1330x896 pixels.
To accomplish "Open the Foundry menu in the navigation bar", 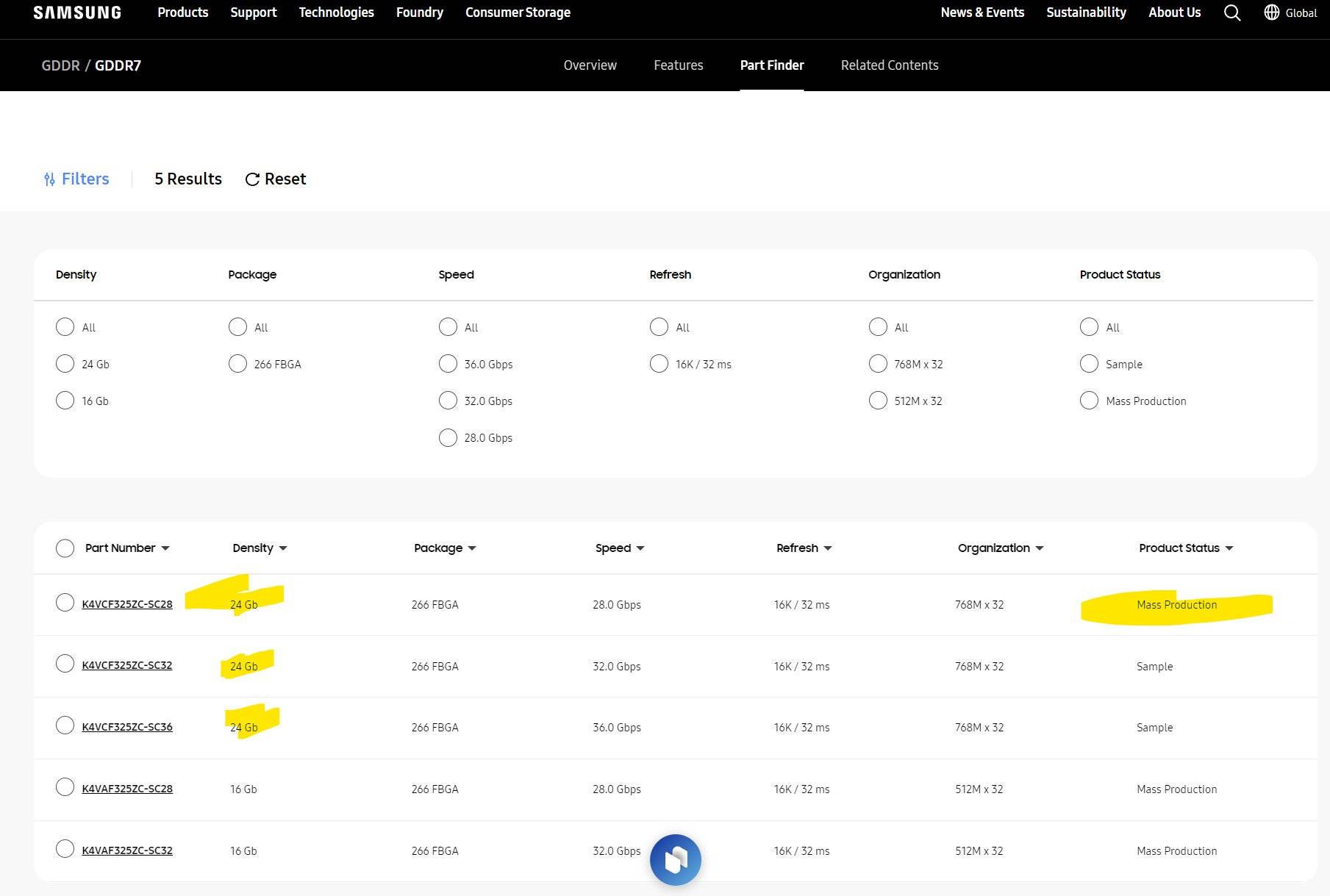I will click(x=419, y=12).
